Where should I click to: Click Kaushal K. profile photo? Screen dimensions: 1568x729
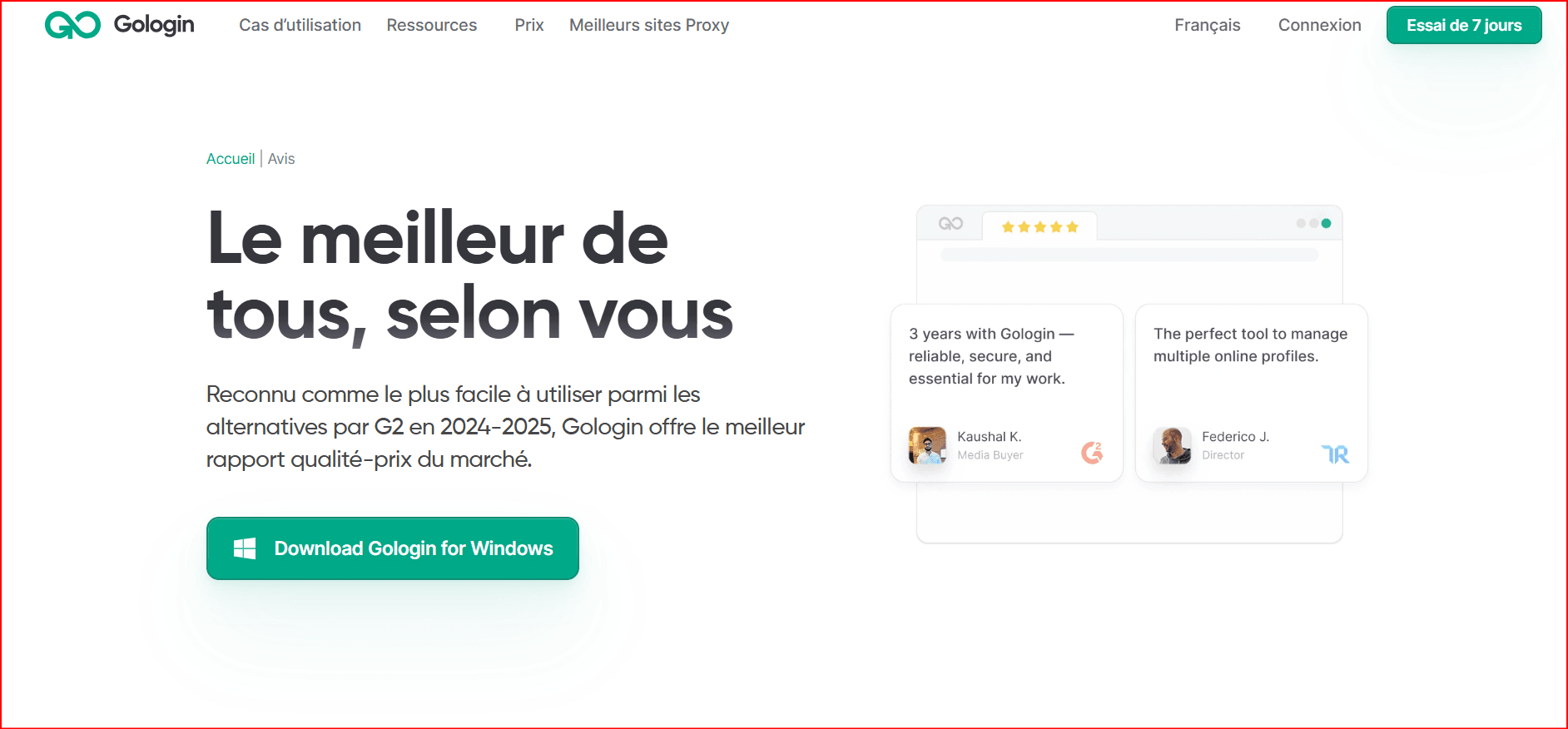pyautogui.click(x=927, y=445)
